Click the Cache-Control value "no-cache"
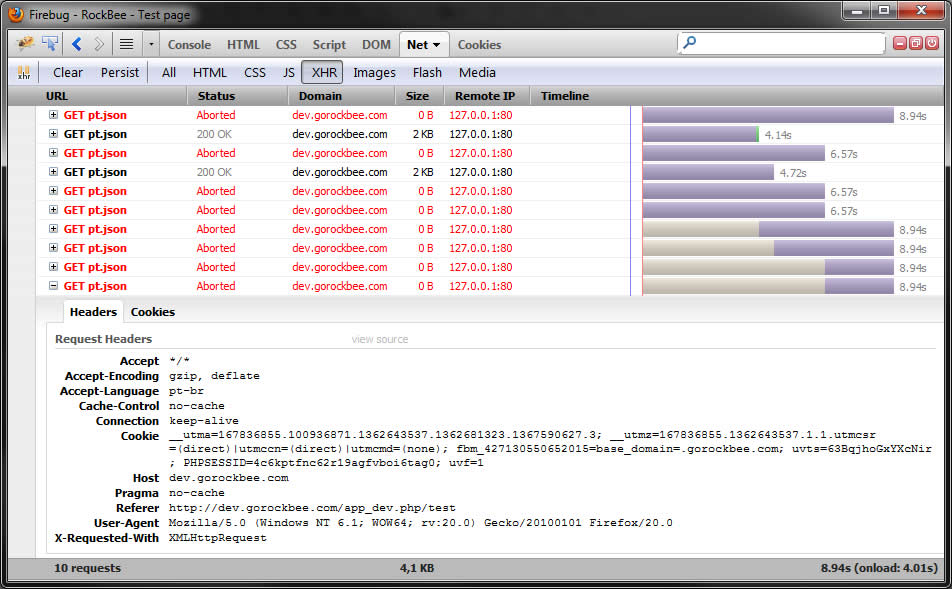 point(197,406)
